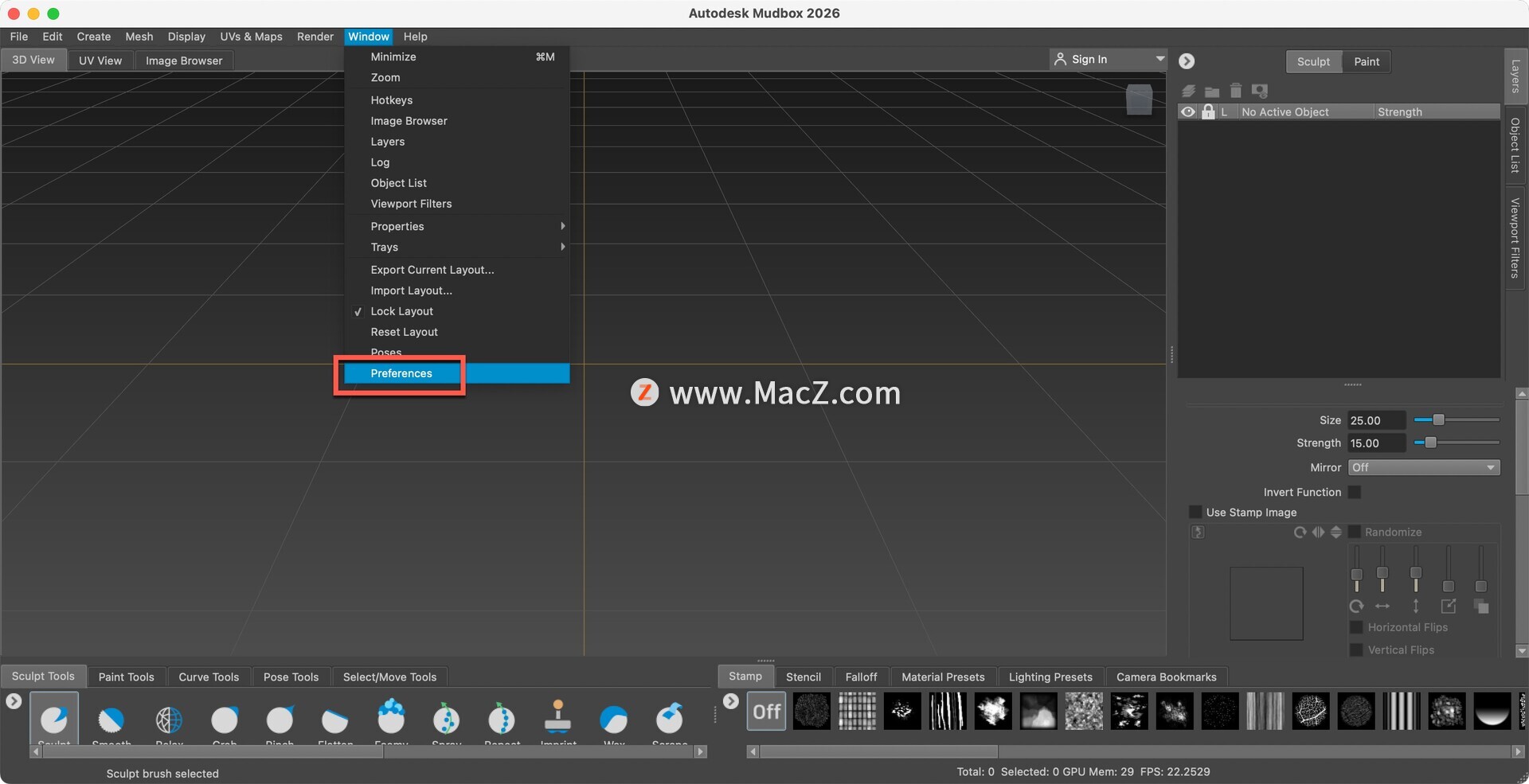Viewport: 1529px width, 784px height.
Task: Switch the layers mode to Sculpt
Action: click(1313, 61)
